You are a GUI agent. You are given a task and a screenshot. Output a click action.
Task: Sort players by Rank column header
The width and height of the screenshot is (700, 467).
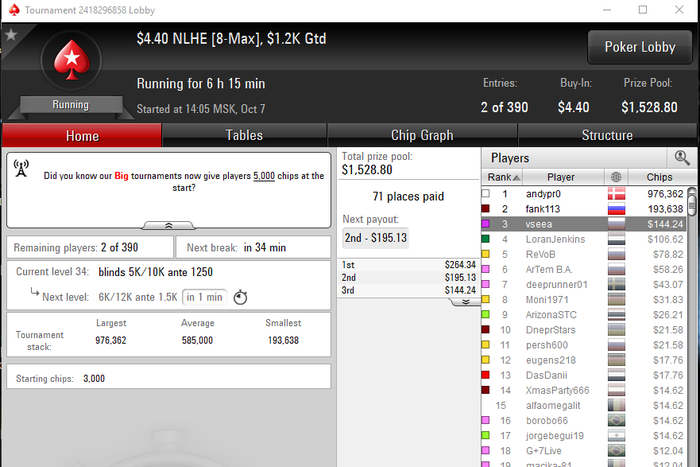[503, 177]
